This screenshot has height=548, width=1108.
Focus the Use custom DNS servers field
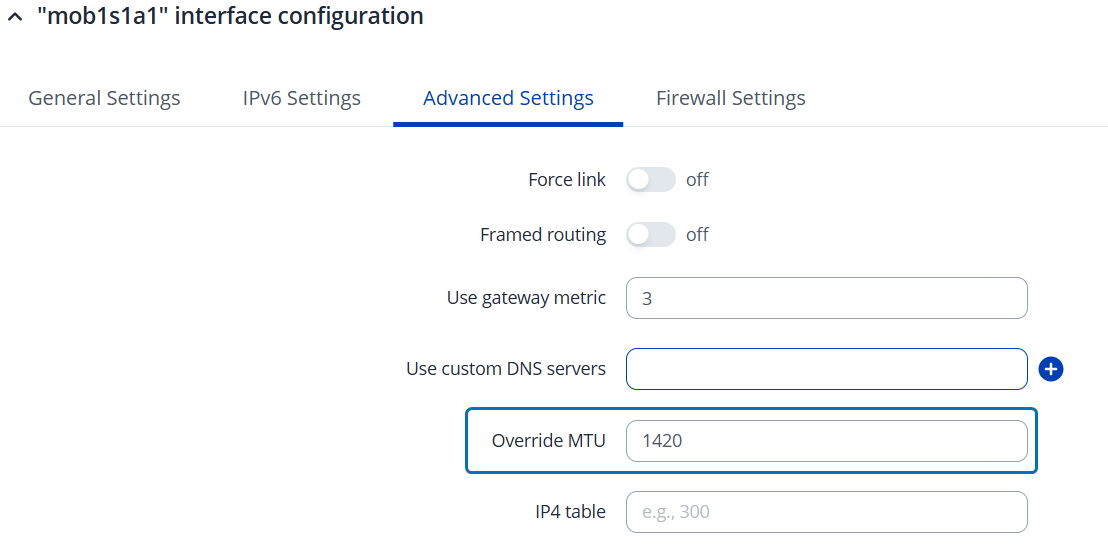click(826, 369)
